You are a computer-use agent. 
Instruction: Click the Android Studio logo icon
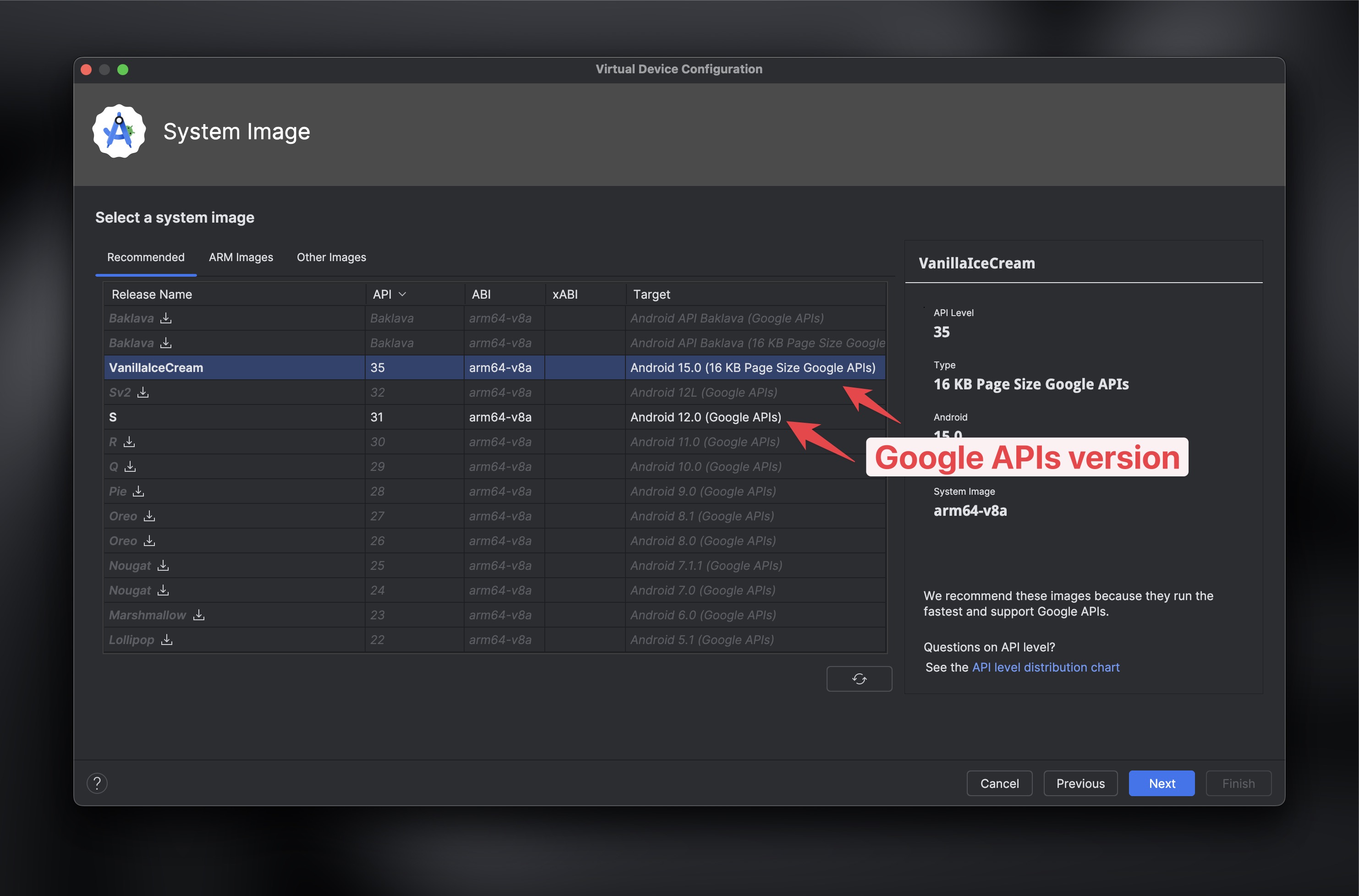[x=119, y=131]
